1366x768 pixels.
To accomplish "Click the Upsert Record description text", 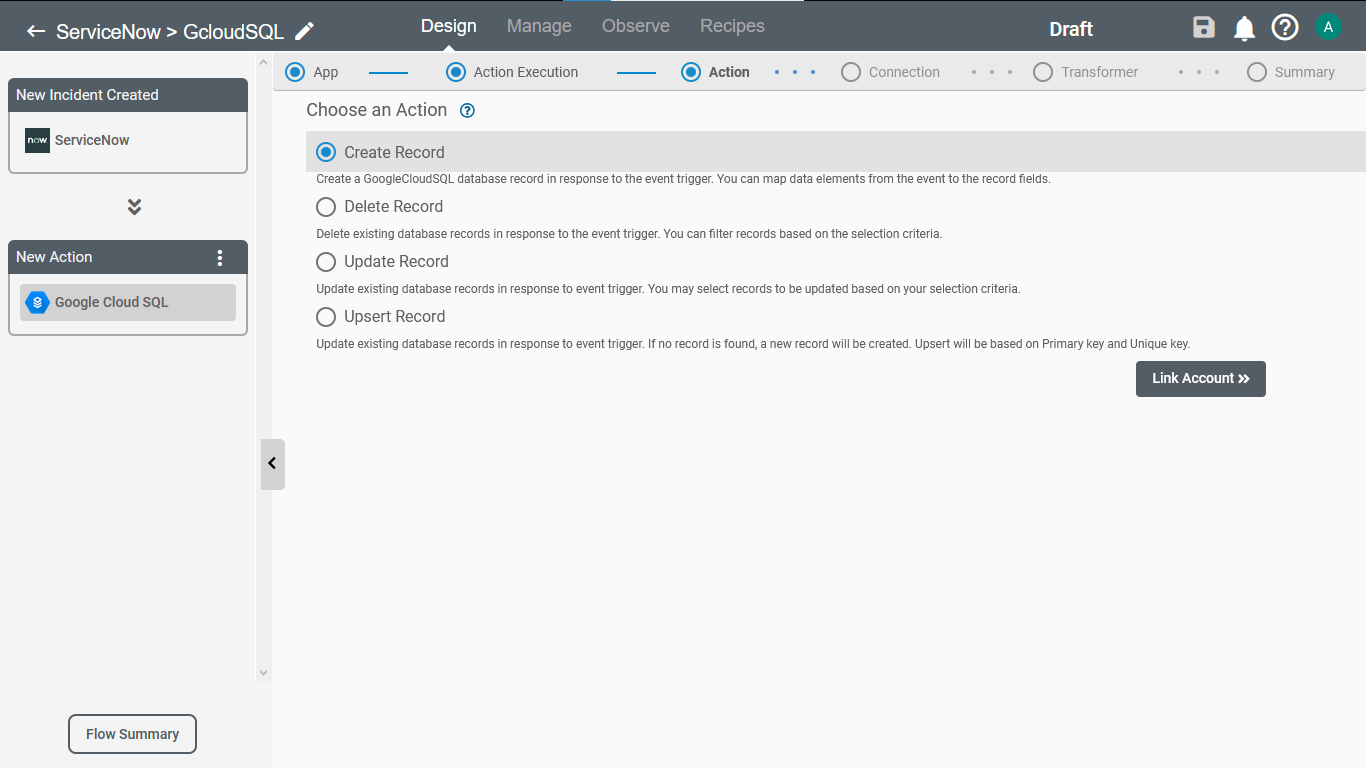I will click(x=753, y=343).
